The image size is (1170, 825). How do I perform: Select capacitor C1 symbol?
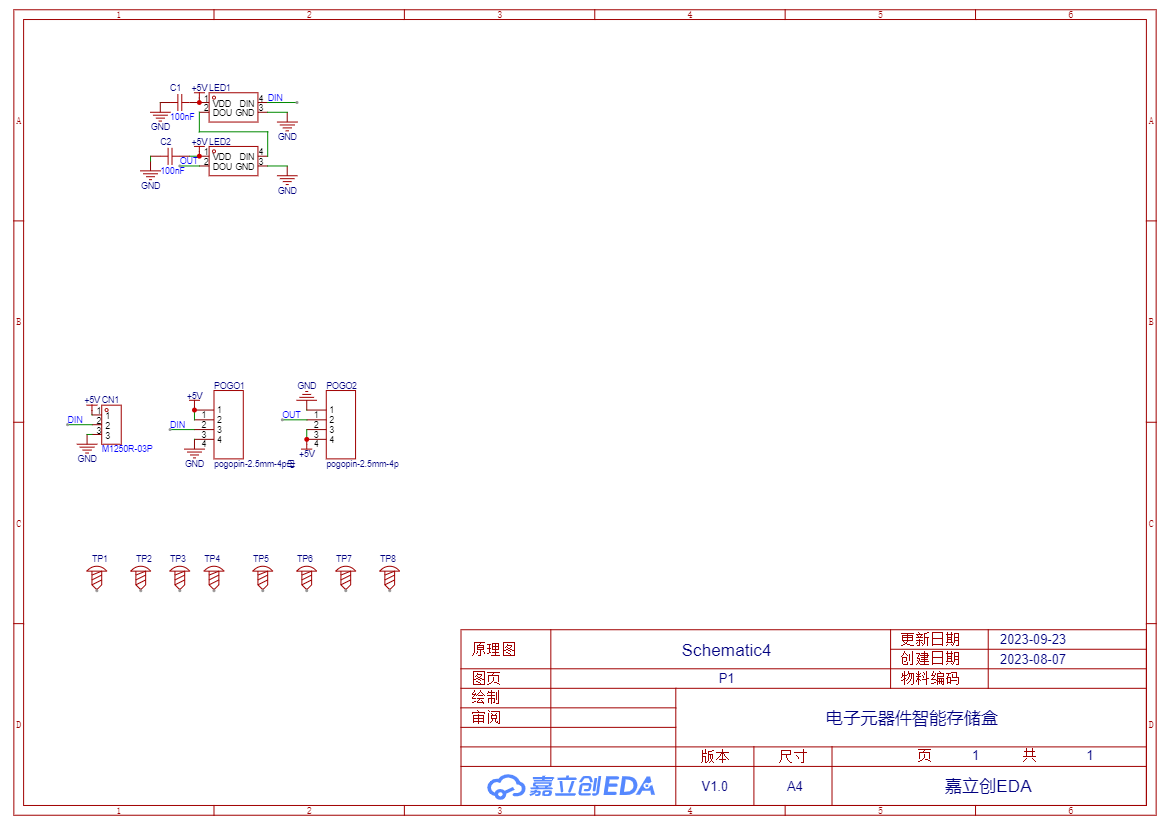coord(178,102)
